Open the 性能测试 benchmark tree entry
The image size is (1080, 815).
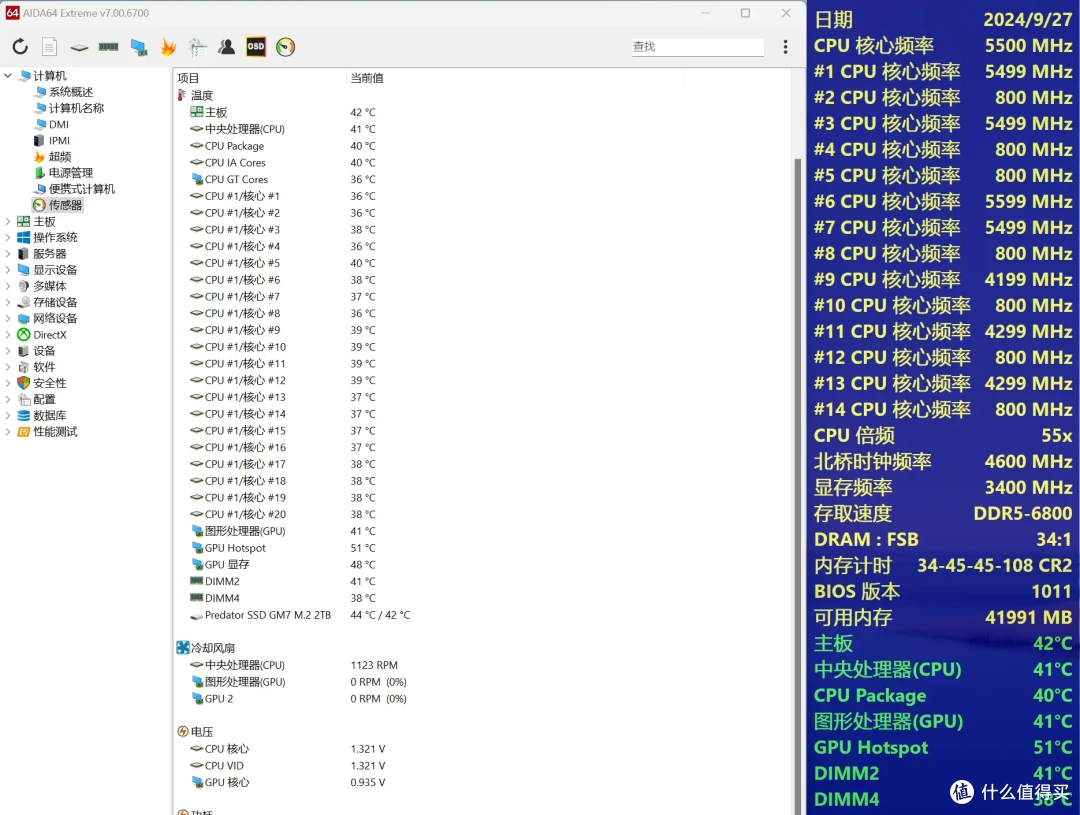tap(48, 432)
